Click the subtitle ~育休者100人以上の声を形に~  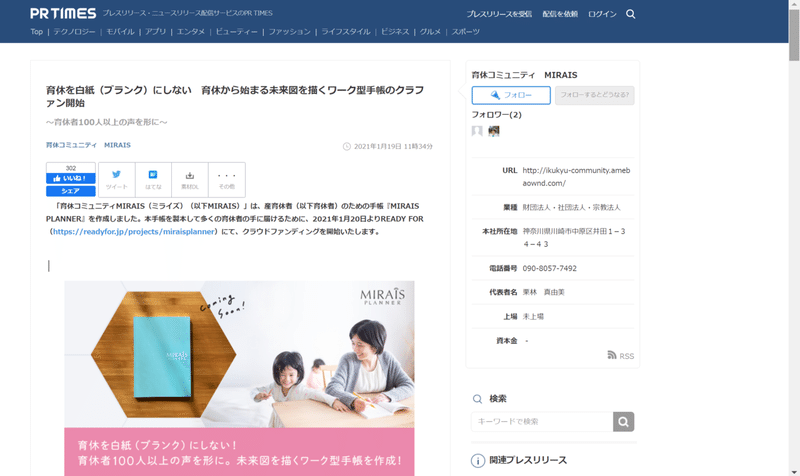coord(107,122)
